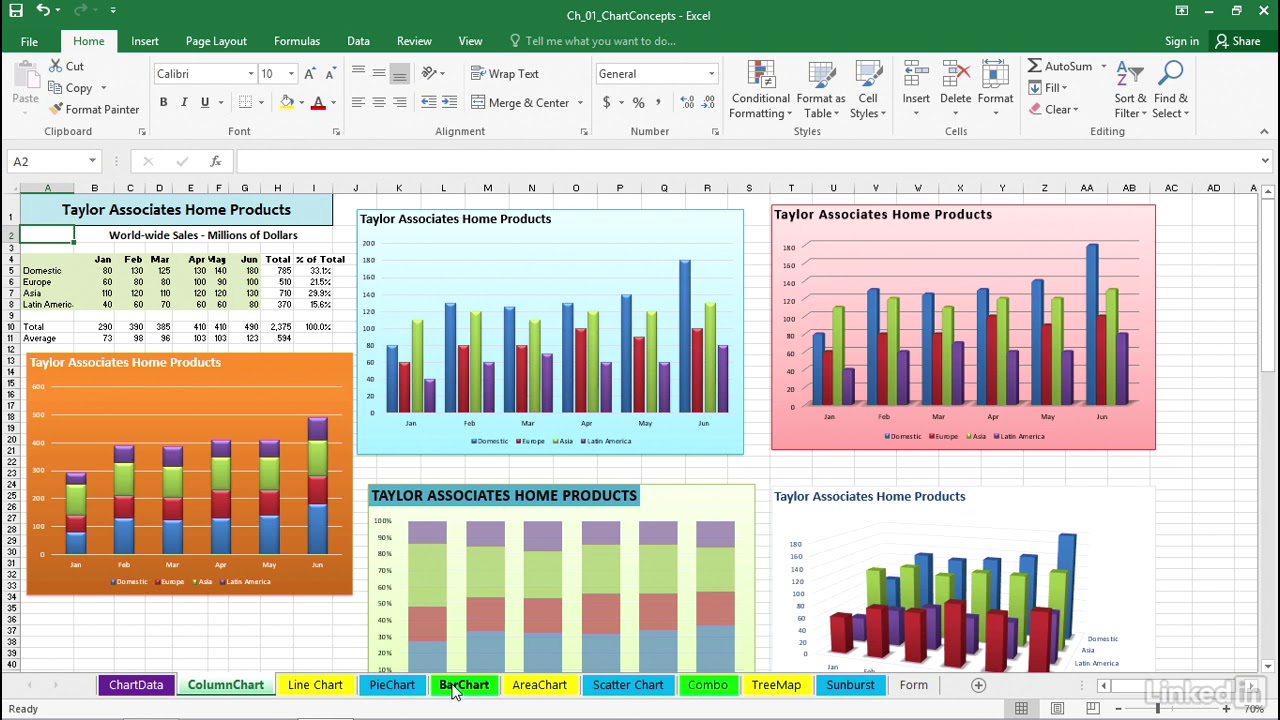Open the File menu

(29, 41)
